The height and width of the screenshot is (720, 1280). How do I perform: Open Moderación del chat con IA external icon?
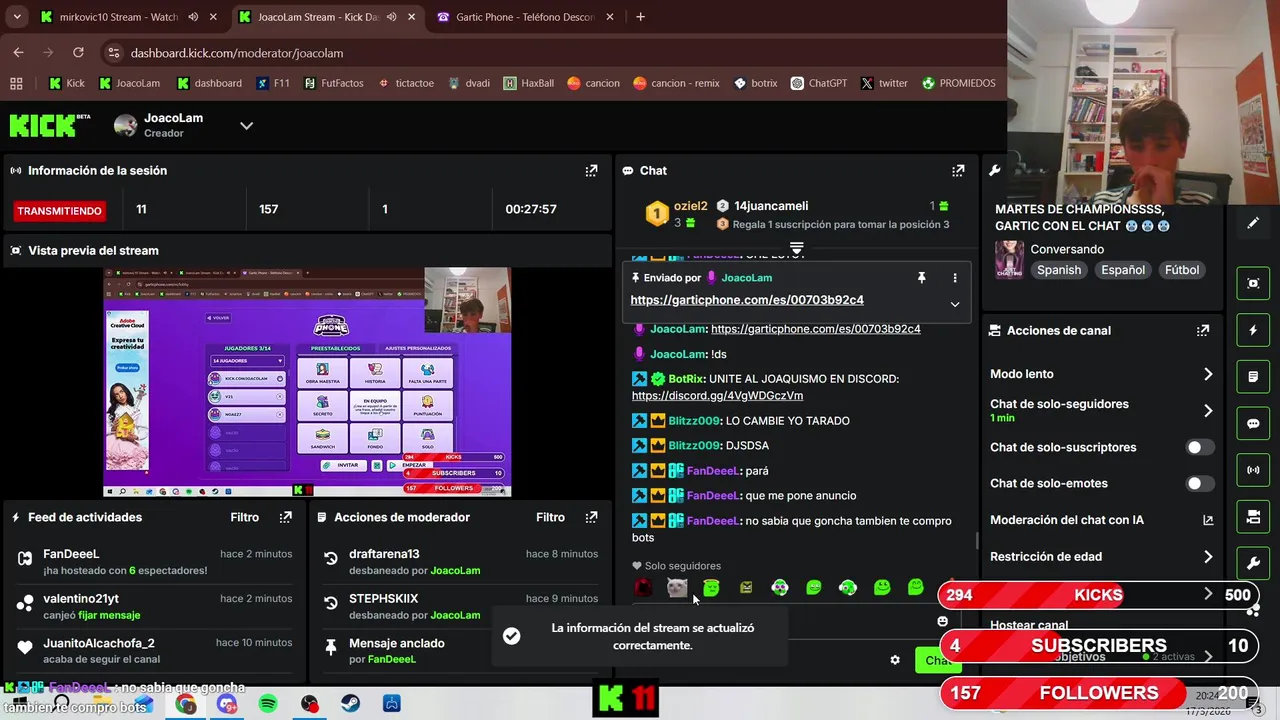click(x=1208, y=520)
